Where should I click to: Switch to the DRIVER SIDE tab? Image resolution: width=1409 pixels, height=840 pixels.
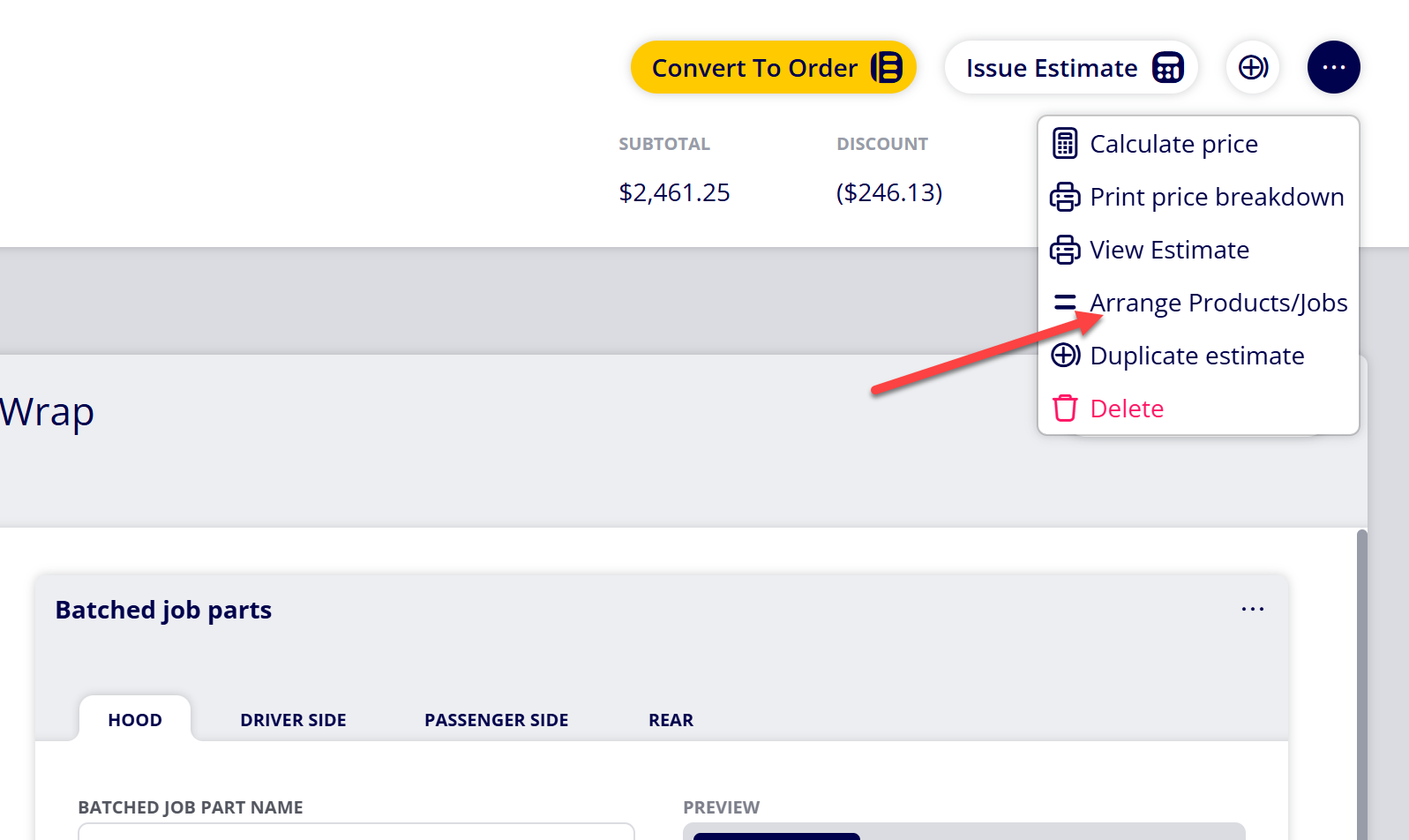pyautogui.click(x=293, y=720)
